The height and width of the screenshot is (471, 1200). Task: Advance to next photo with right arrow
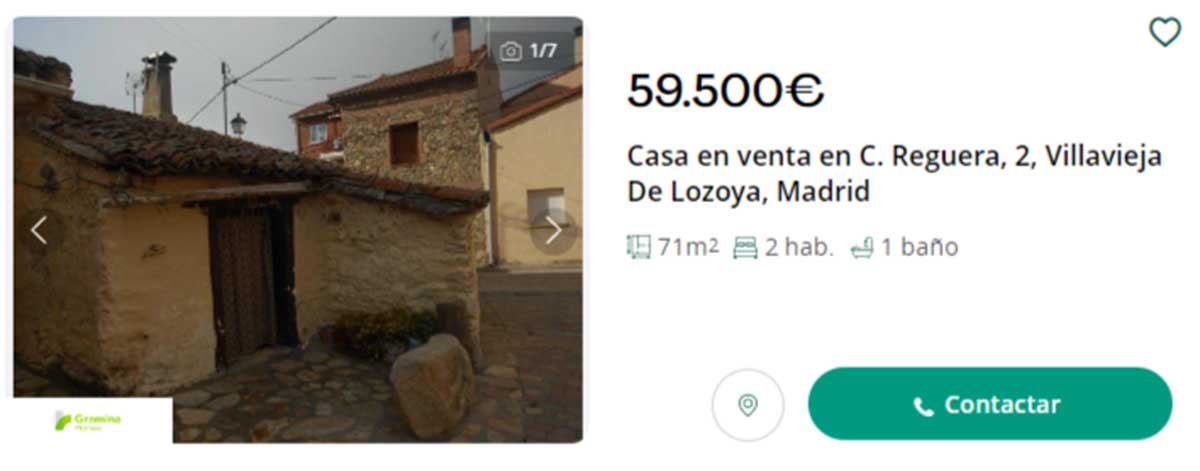point(552,231)
